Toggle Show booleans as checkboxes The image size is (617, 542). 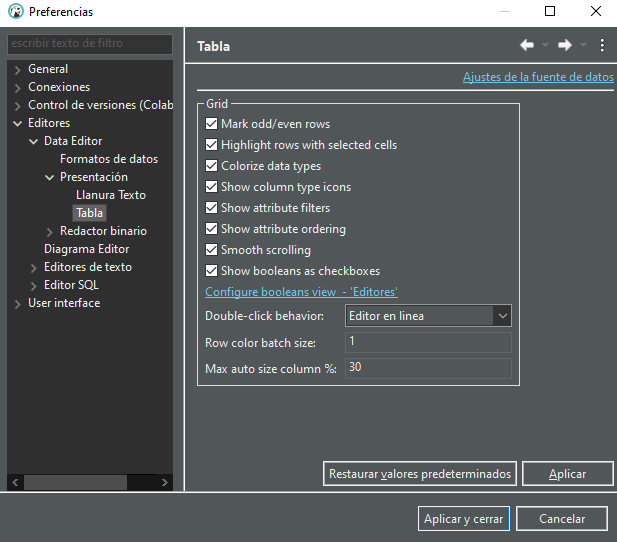pos(211,271)
